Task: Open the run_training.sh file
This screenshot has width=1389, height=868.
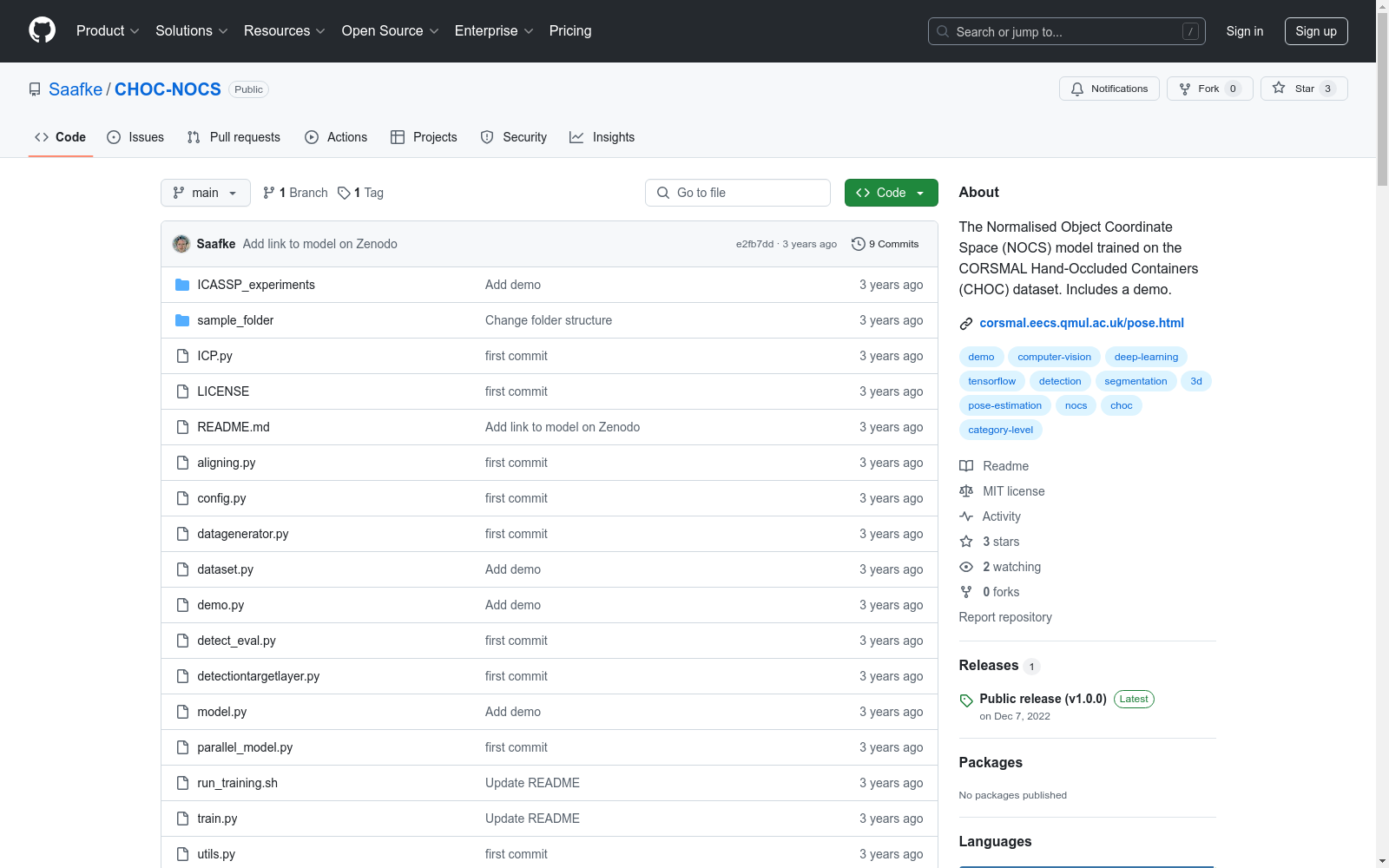Action: [238, 783]
